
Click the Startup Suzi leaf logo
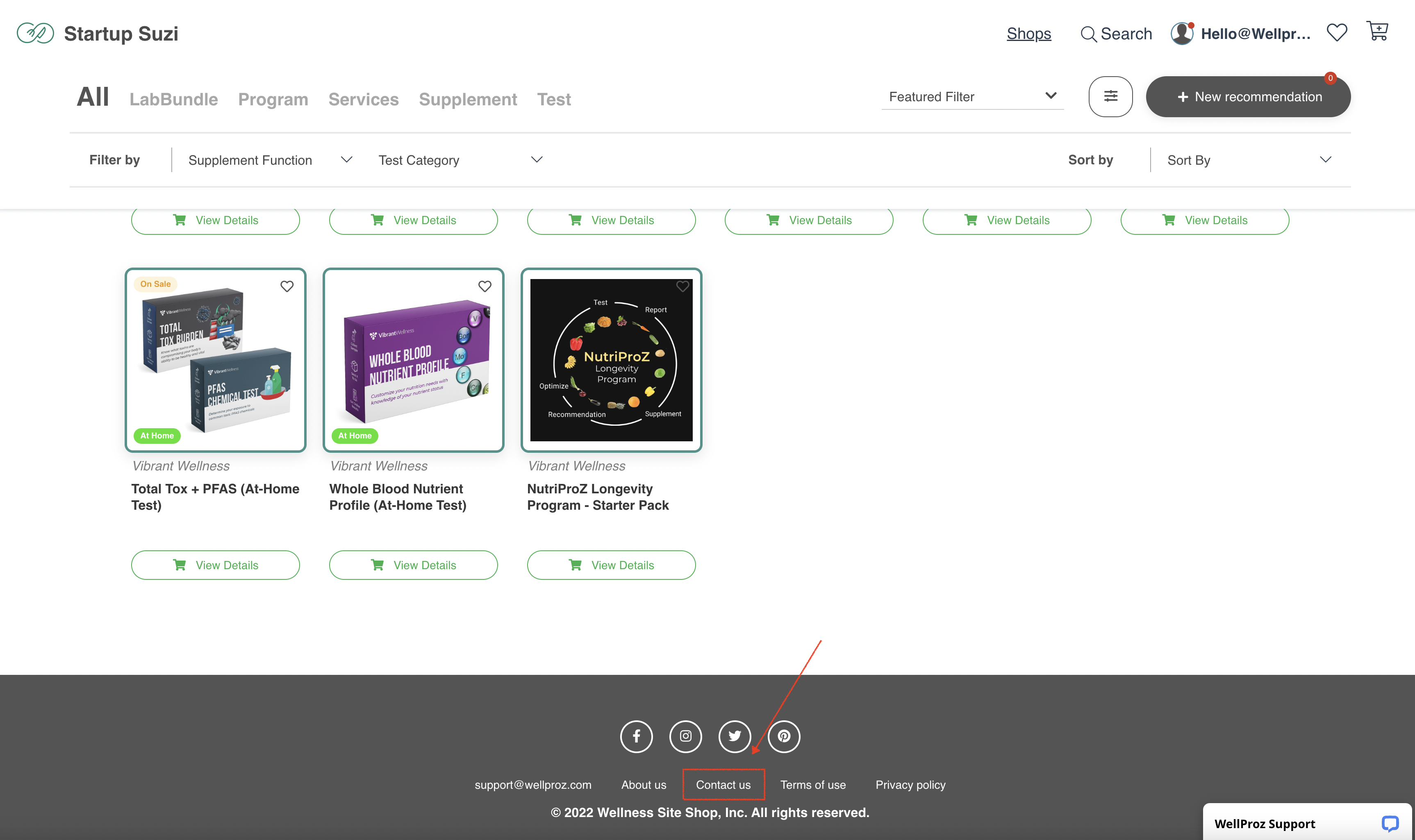[x=35, y=34]
